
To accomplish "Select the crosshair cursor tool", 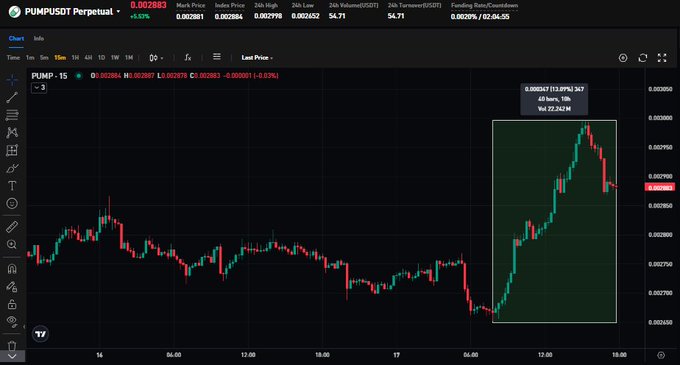I will (12, 80).
